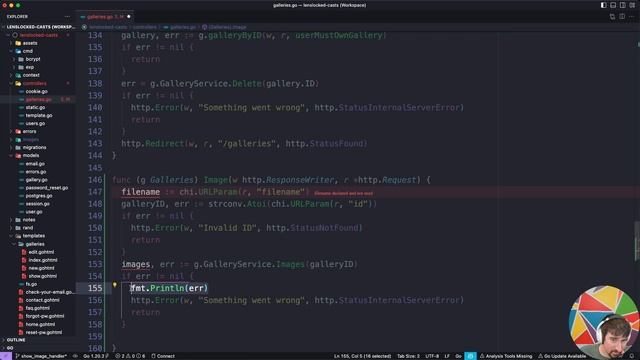640x360 pixels.
Task: Select galleries.go in the explorer tree
Action: tap(38, 100)
